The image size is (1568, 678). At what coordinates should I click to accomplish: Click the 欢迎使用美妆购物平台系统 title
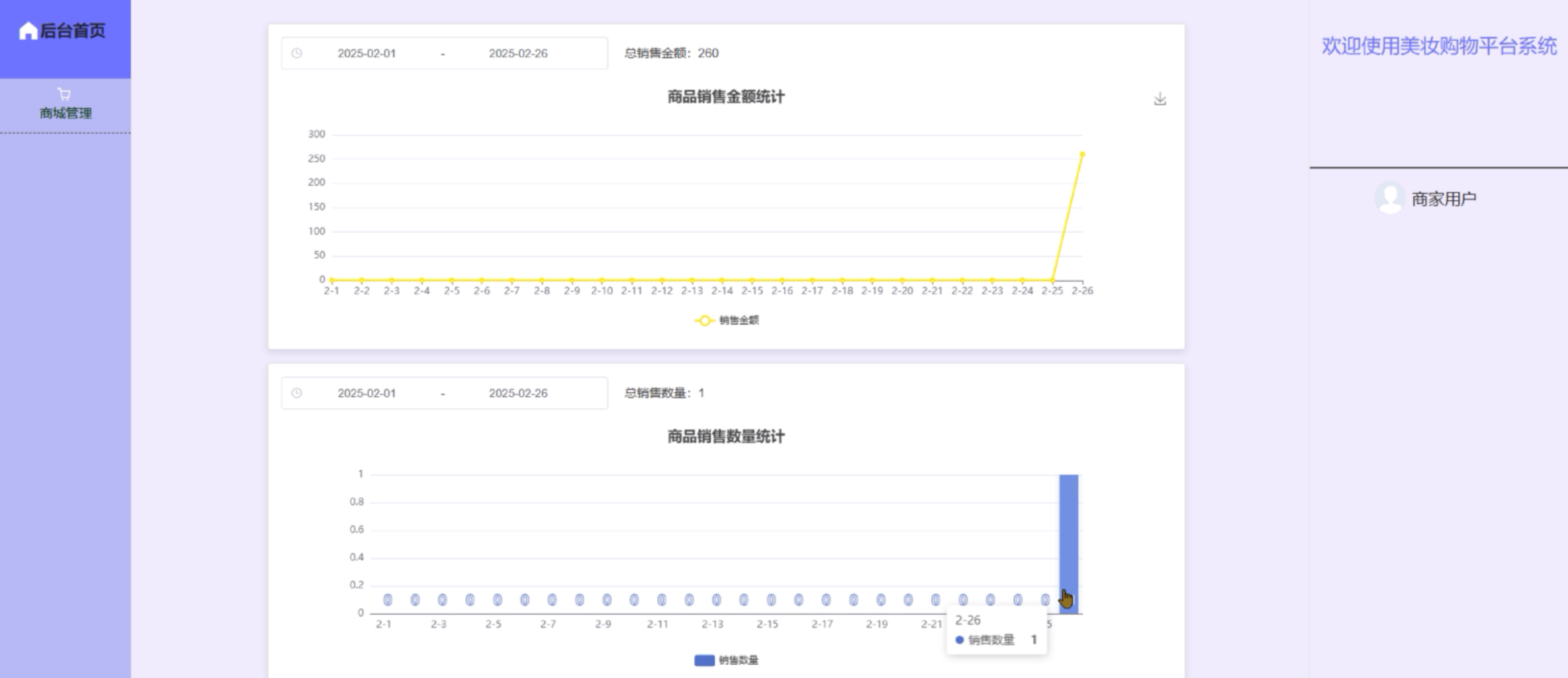(1438, 45)
